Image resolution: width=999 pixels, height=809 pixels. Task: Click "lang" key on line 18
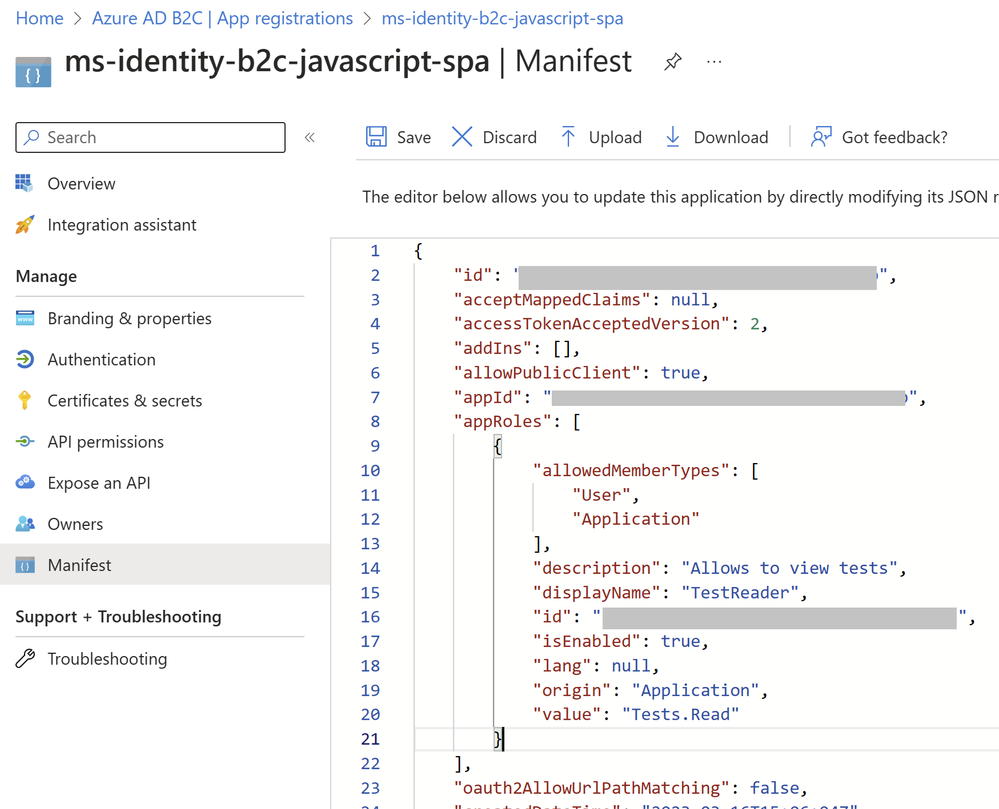561,666
